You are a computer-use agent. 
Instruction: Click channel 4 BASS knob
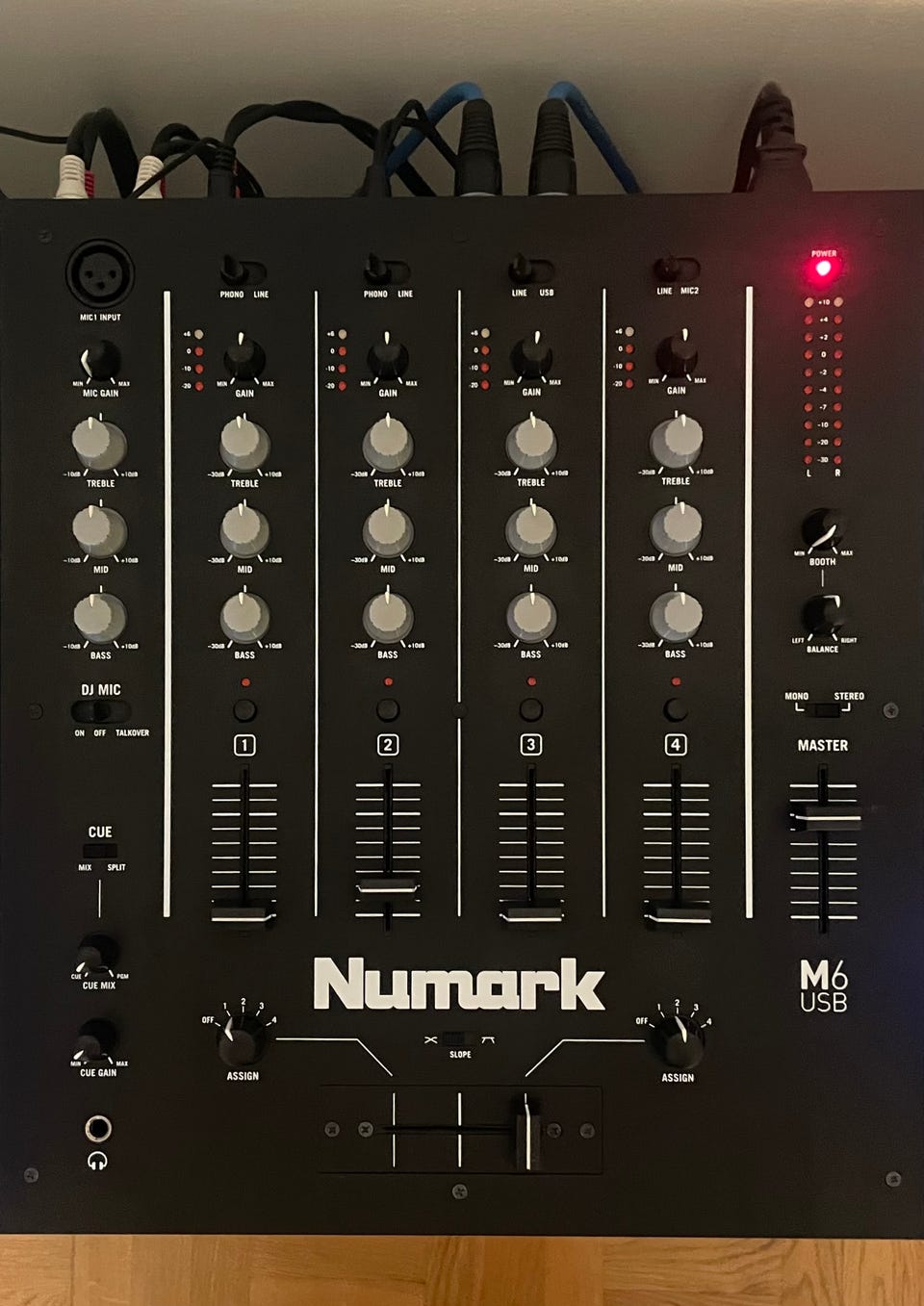pyautogui.click(x=676, y=616)
